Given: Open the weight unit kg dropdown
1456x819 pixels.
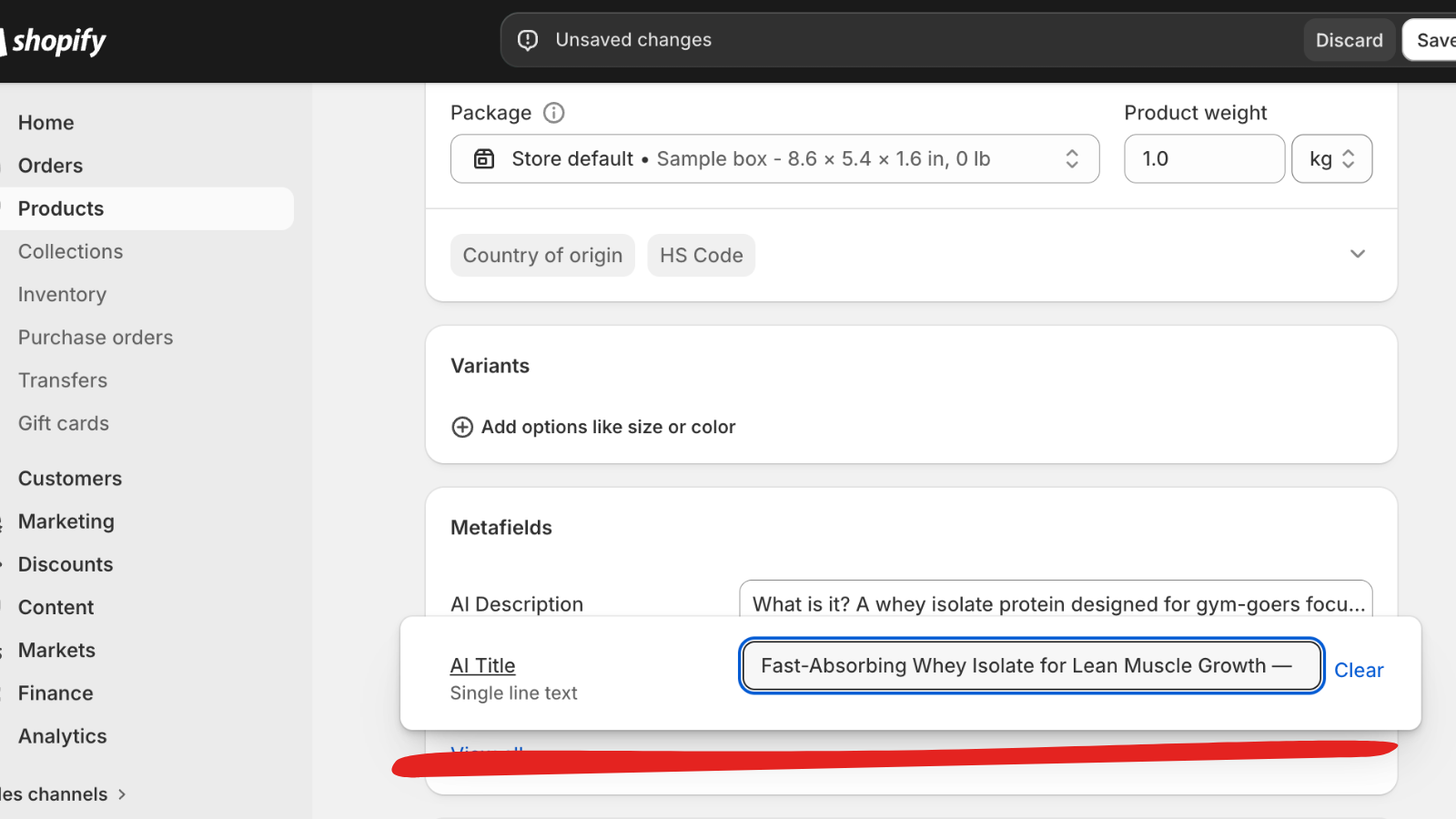Looking at the screenshot, I should (x=1331, y=159).
